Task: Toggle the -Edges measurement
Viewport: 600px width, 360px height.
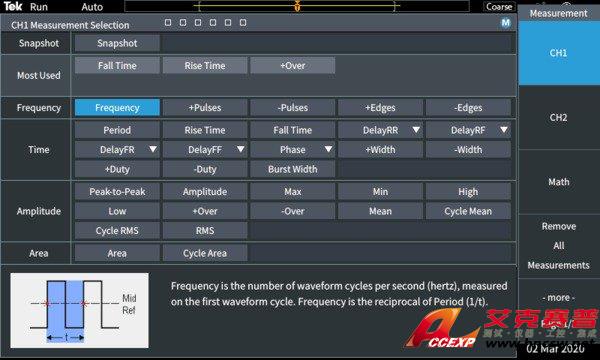Action: point(468,108)
